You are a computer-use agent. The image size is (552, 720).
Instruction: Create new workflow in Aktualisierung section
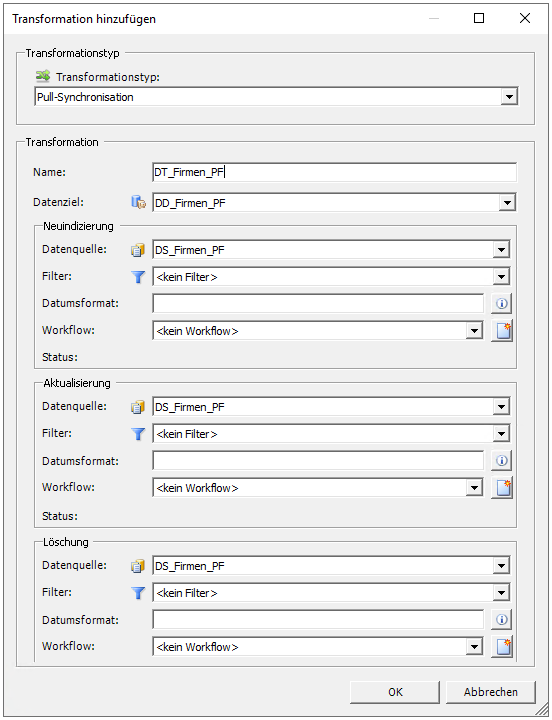(x=501, y=487)
